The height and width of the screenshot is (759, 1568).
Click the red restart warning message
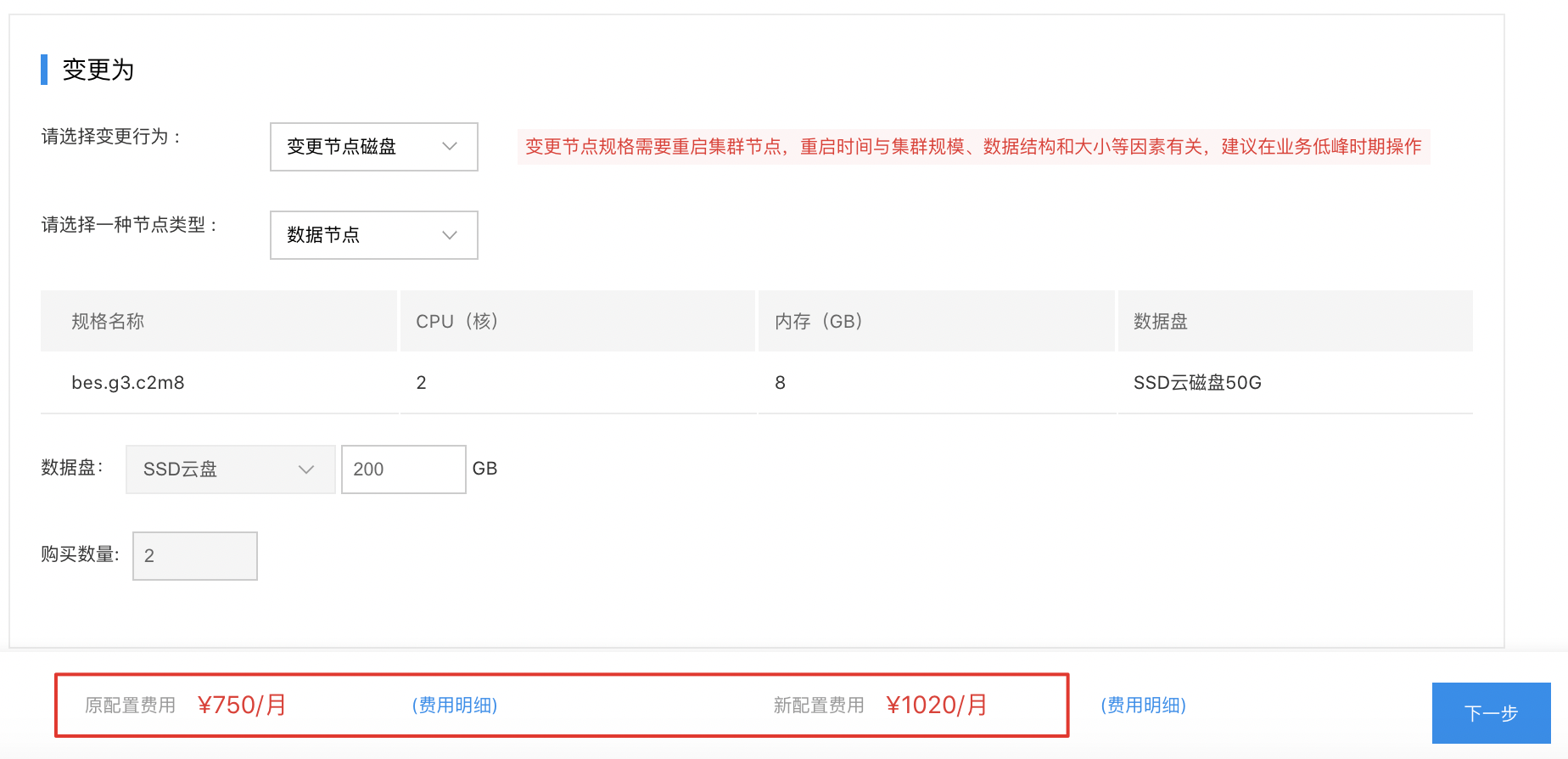[973, 147]
